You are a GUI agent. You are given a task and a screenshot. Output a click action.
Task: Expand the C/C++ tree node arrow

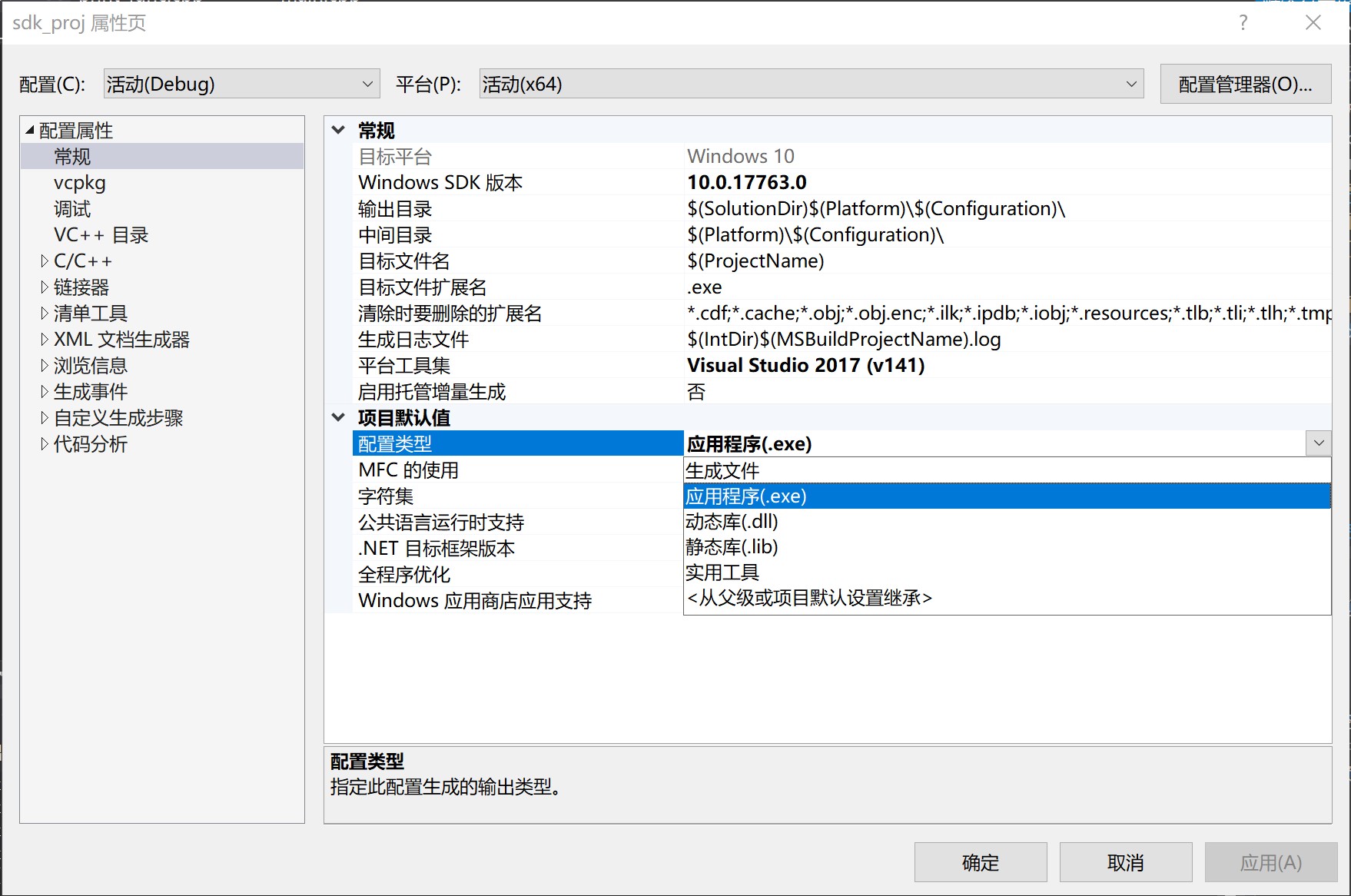tap(44, 261)
